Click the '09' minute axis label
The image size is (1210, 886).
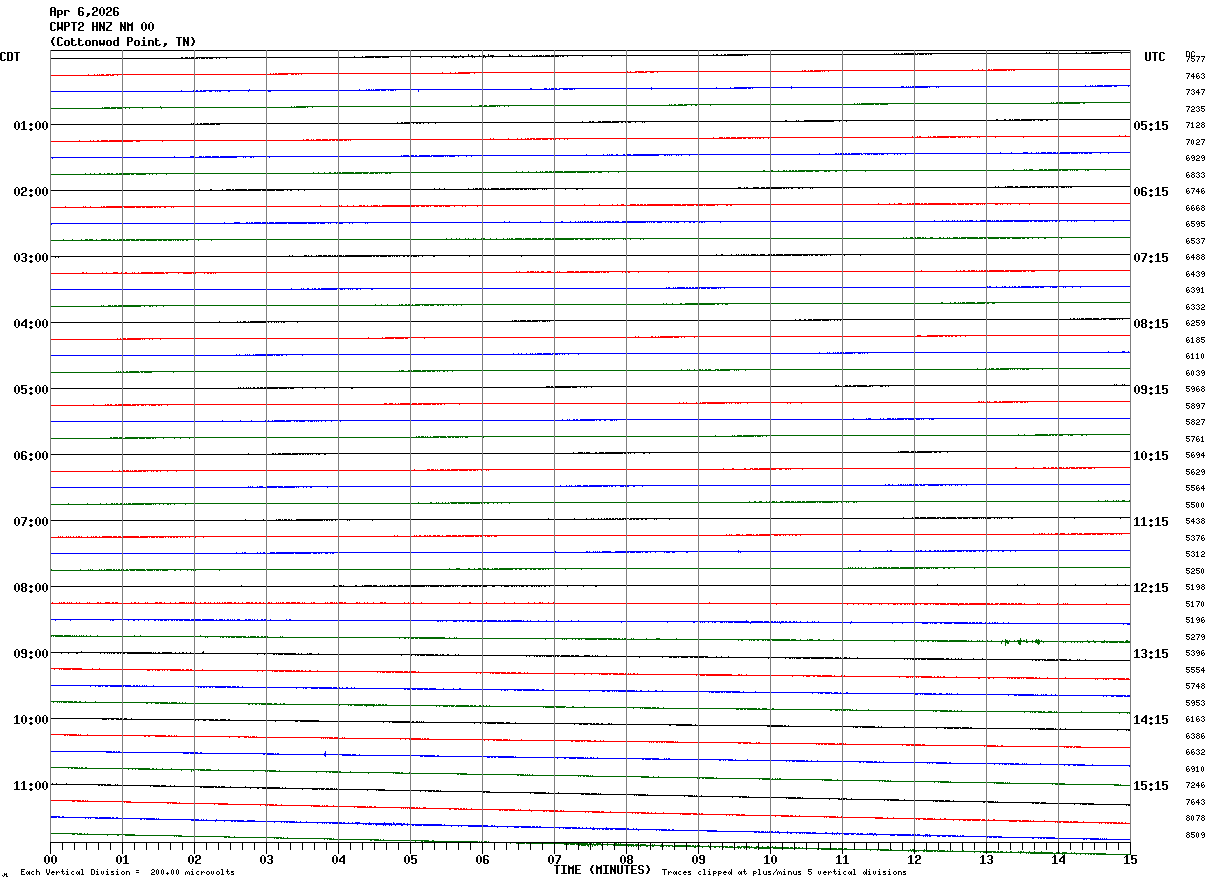tap(698, 860)
